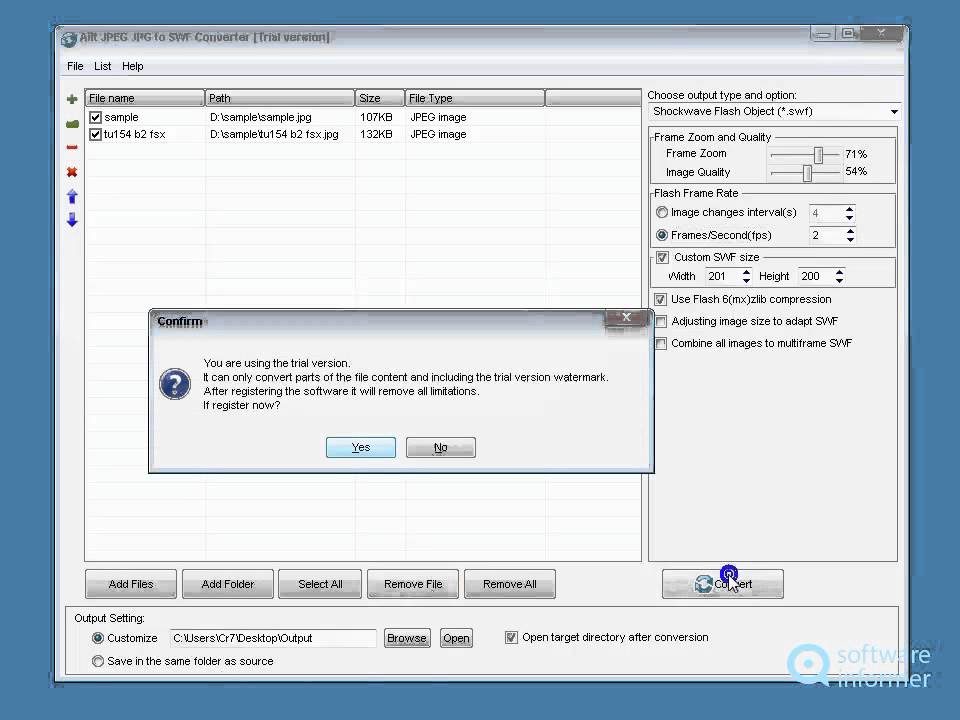Toggle checkbox for tu154 b2 fsx row

(x=95, y=134)
